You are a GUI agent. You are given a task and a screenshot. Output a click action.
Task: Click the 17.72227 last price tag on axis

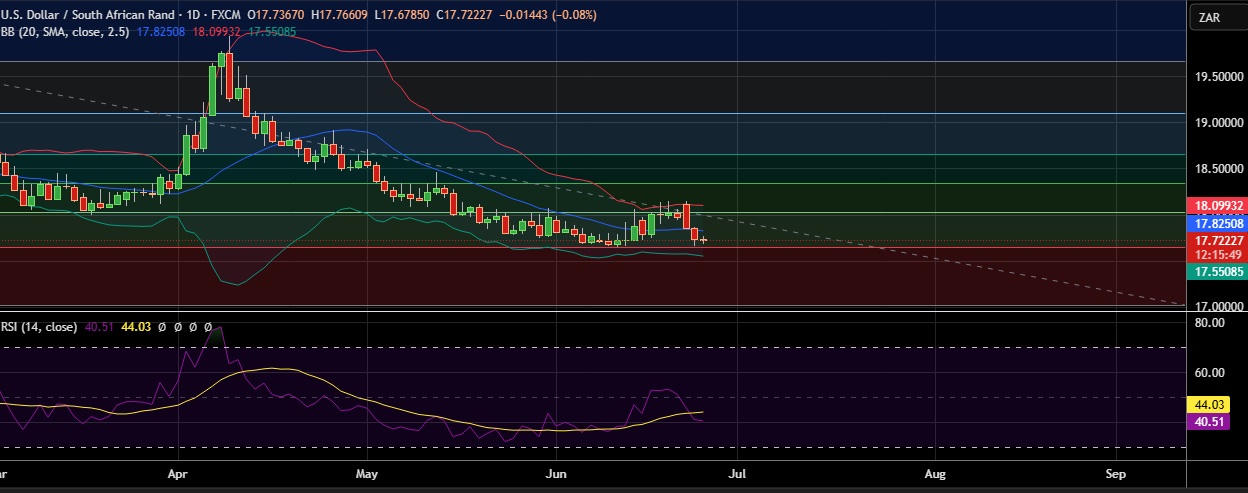point(1217,241)
